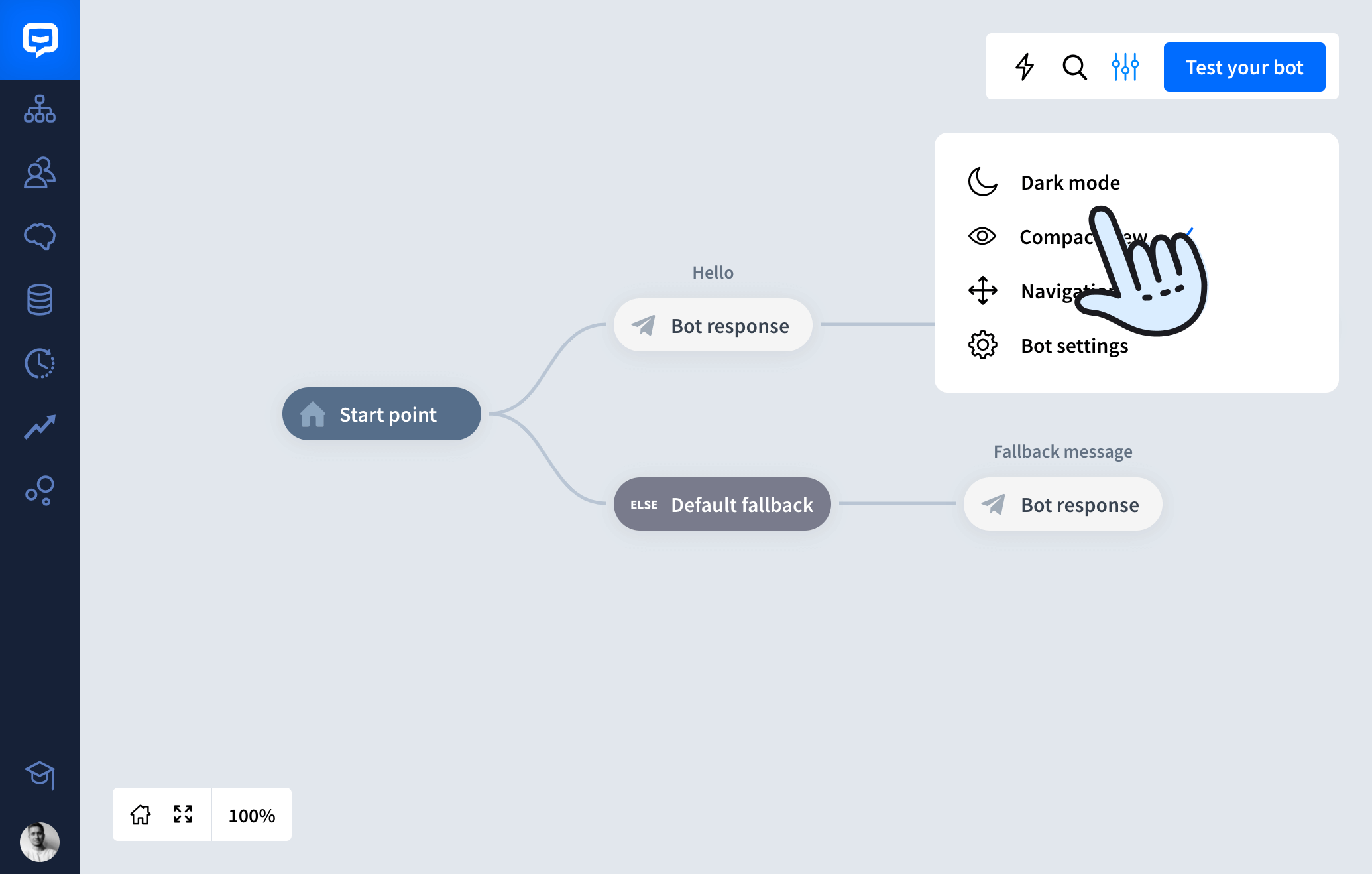Open the filter sliders settings icon
Image resolution: width=1372 pixels, height=874 pixels.
pos(1124,66)
